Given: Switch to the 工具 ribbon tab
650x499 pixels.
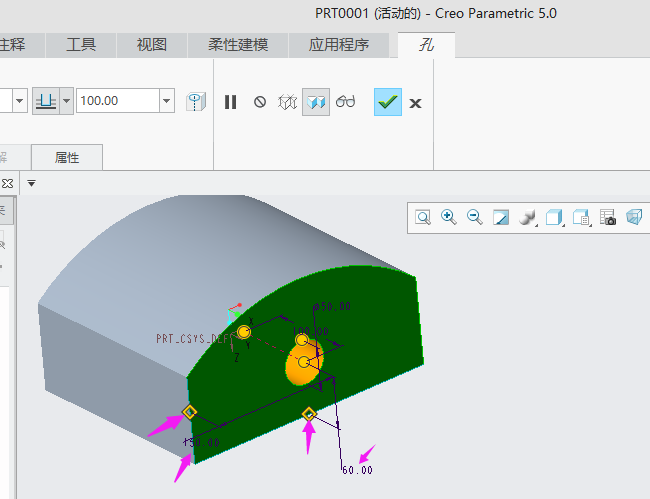Looking at the screenshot, I should (81, 45).
